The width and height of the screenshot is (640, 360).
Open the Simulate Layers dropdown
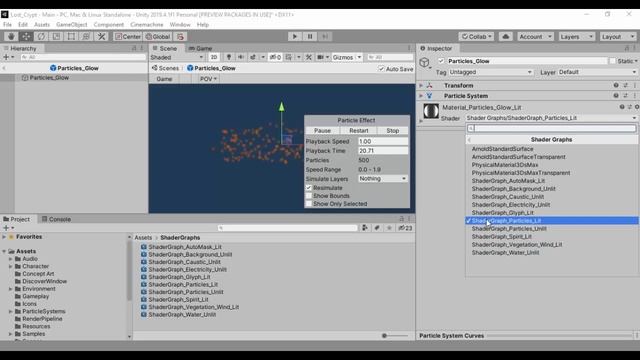(x=383, y=178)
